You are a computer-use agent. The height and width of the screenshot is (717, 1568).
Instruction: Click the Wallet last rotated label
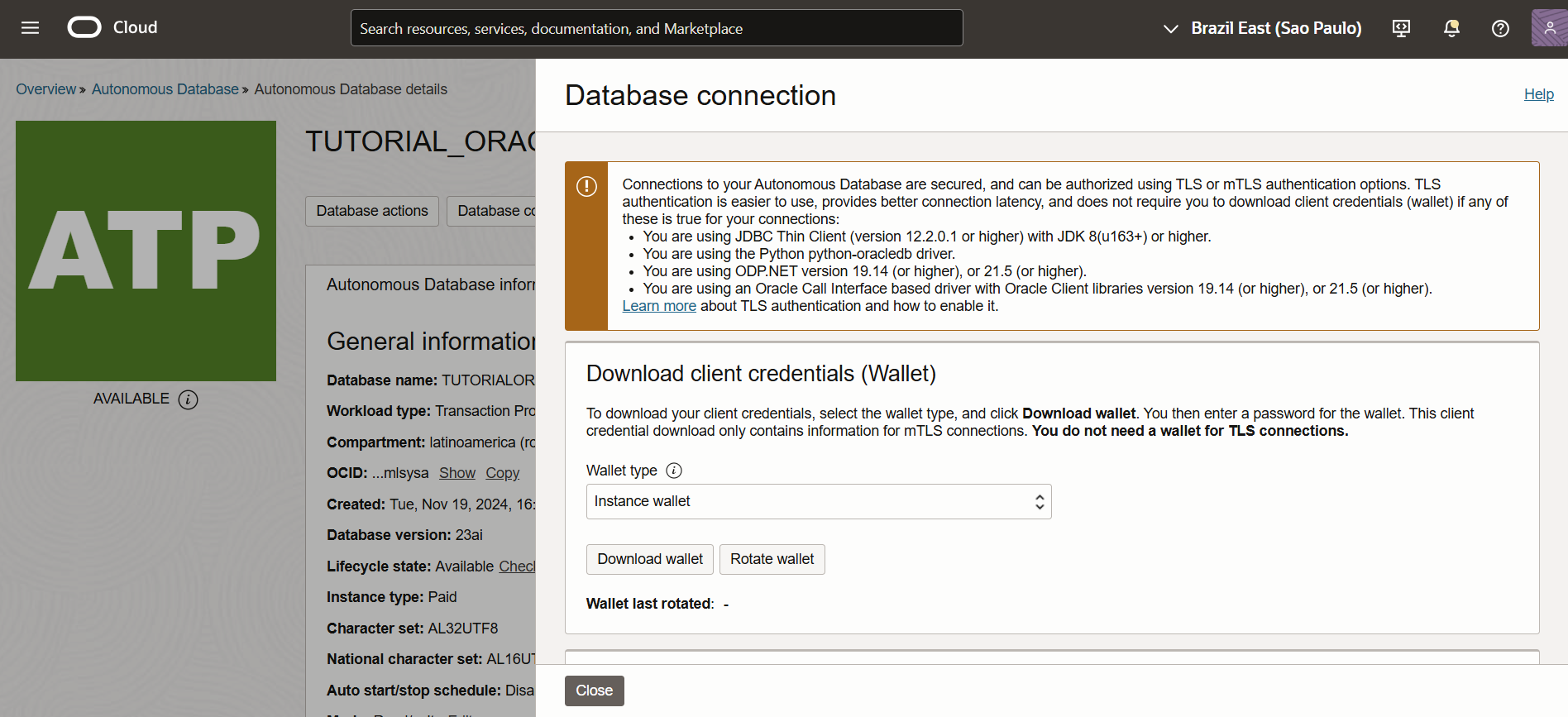click(x=650, y=604)
